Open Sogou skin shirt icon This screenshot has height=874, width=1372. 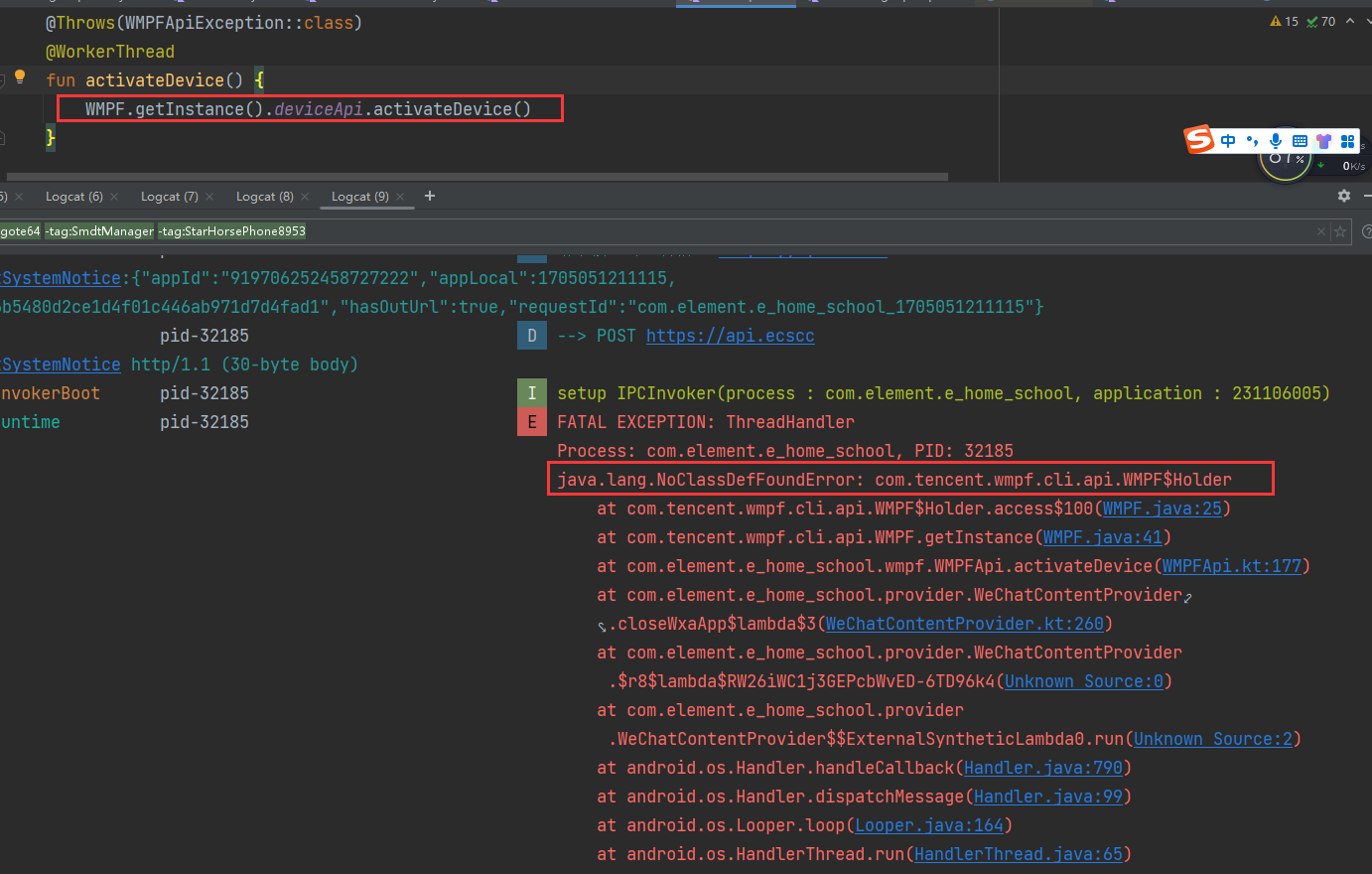1323,141
